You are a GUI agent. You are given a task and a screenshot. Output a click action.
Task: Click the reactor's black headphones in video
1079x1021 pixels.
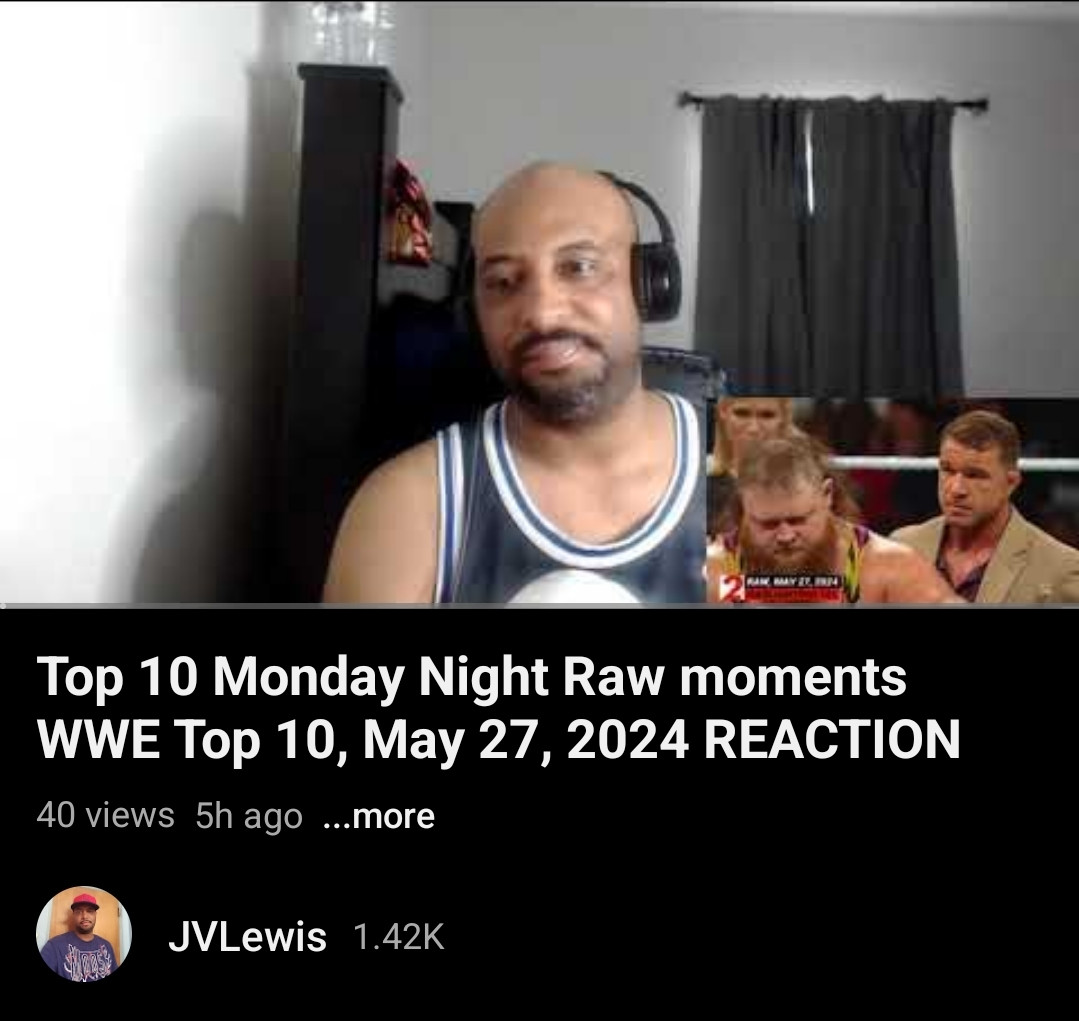point(654,255)
